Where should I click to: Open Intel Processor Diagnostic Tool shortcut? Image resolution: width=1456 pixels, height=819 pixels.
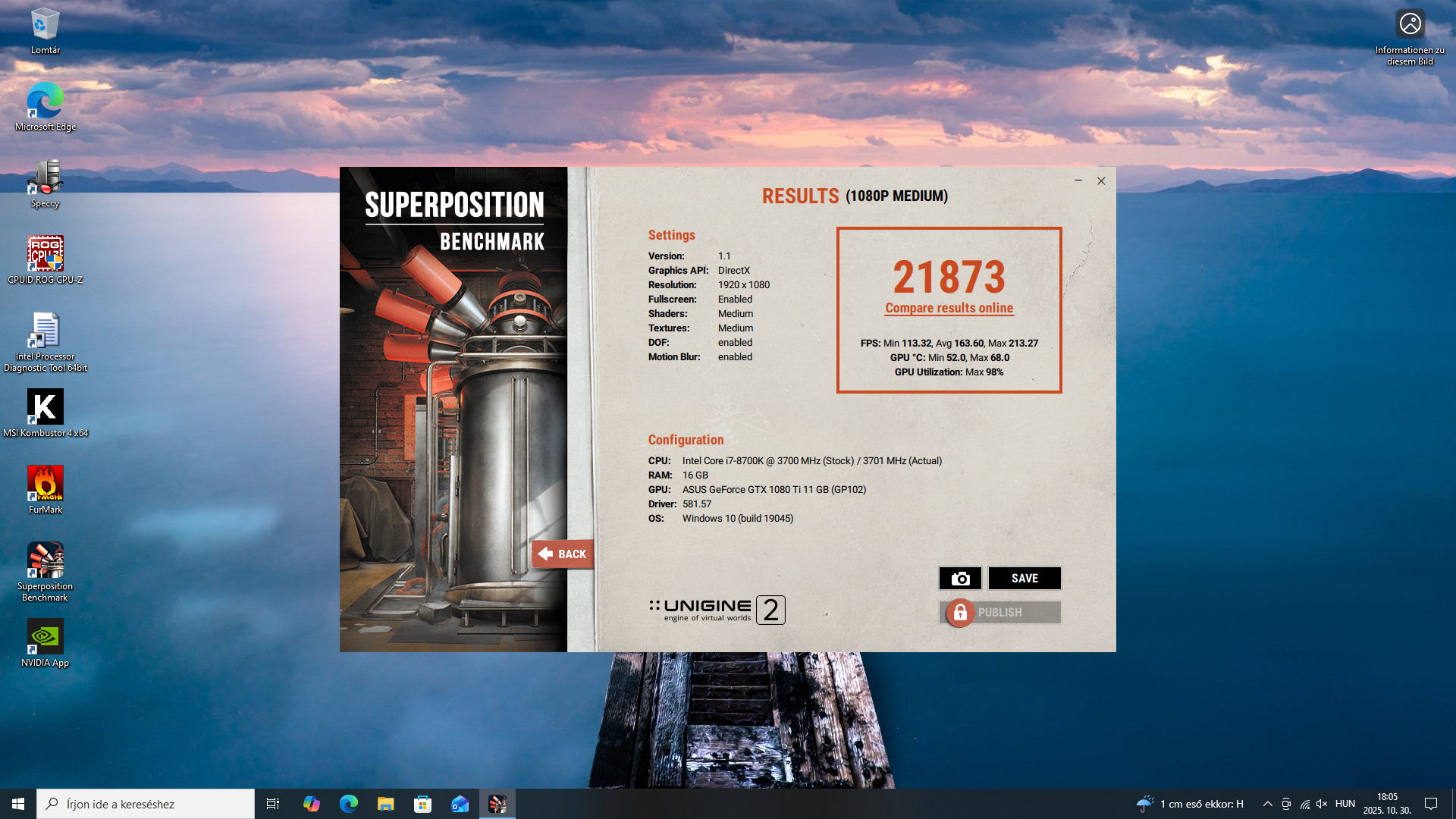click(45, 332)
